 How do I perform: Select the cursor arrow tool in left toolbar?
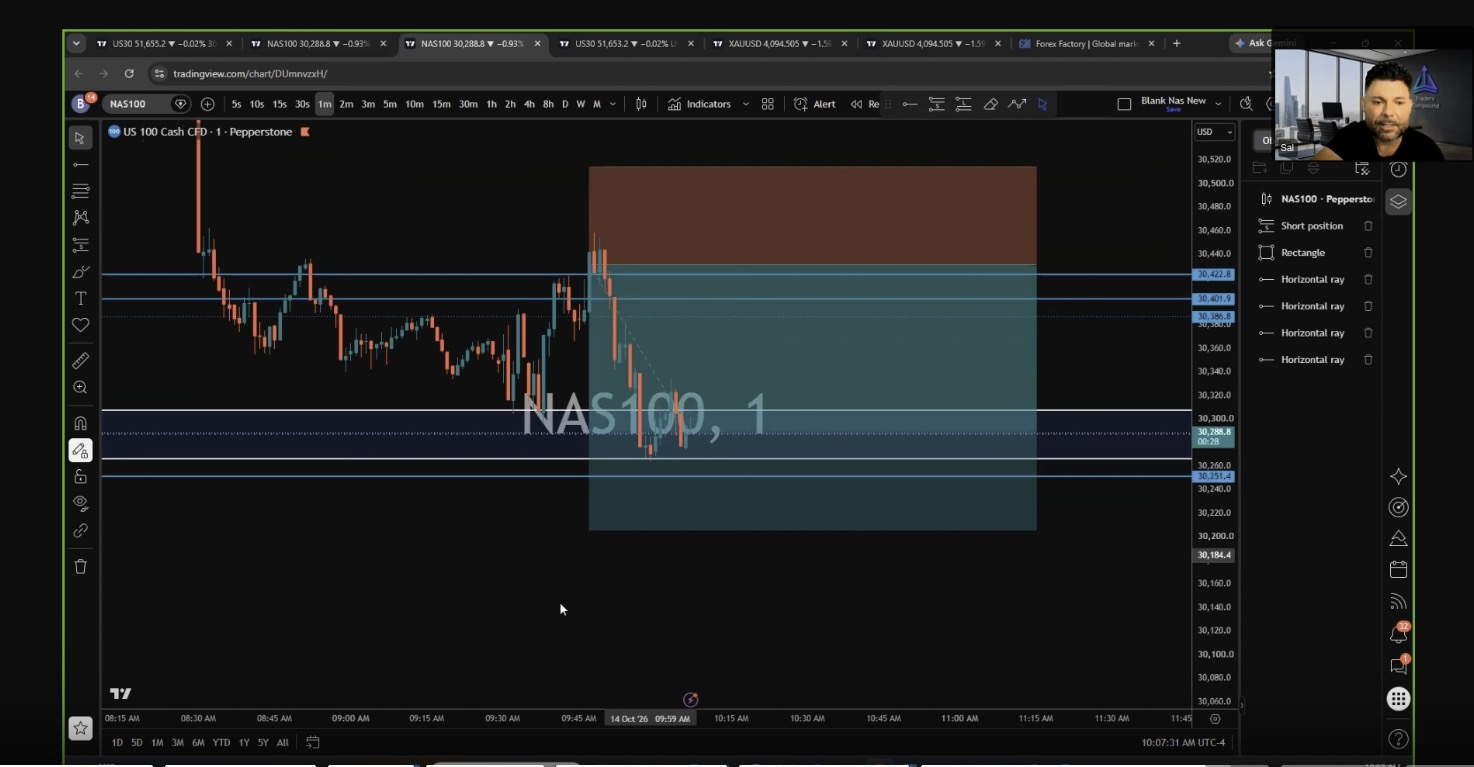(80, 137)
